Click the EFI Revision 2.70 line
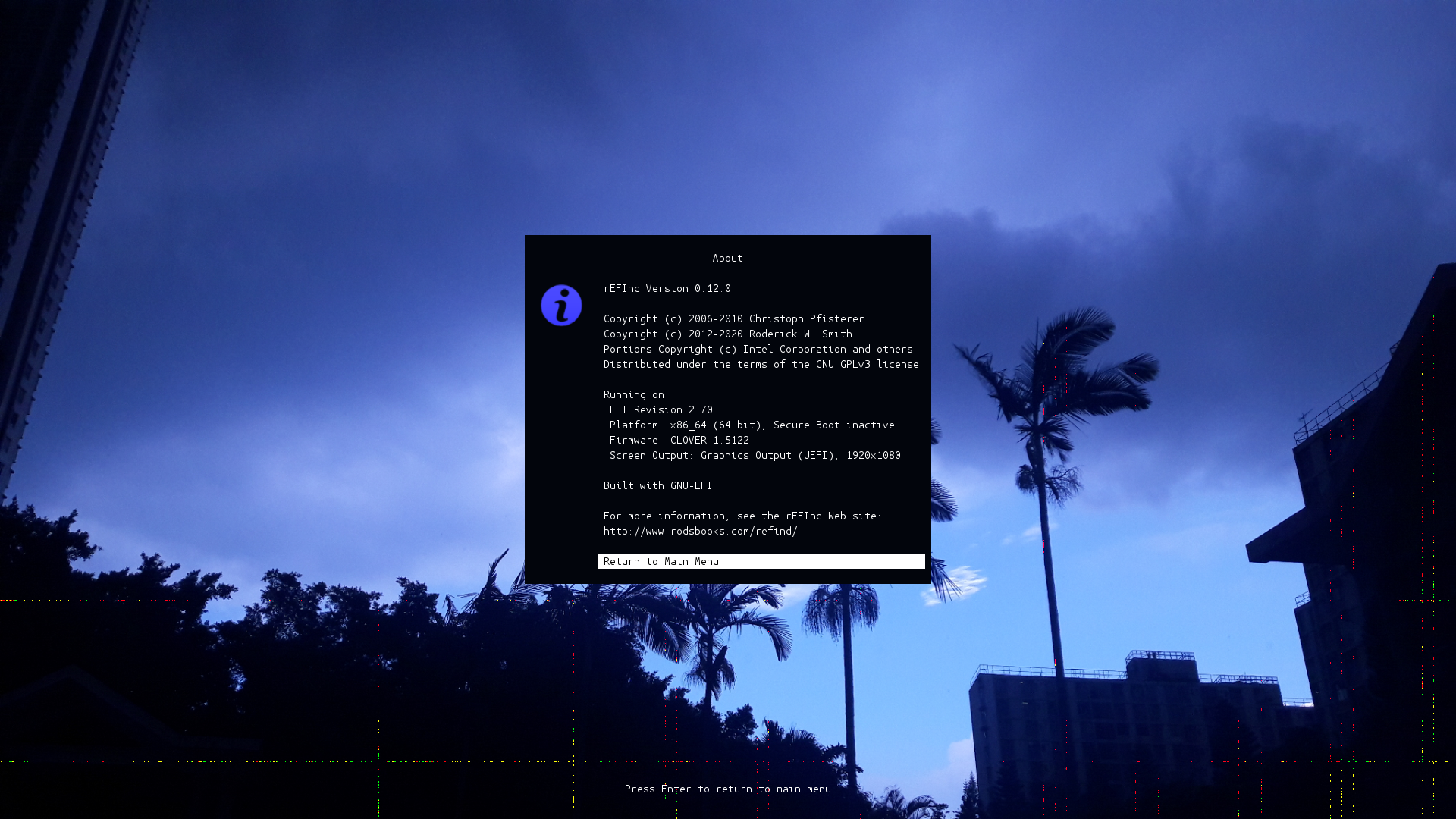The width and height of the screenshot is (1456, 819). [x=661, y=409]
